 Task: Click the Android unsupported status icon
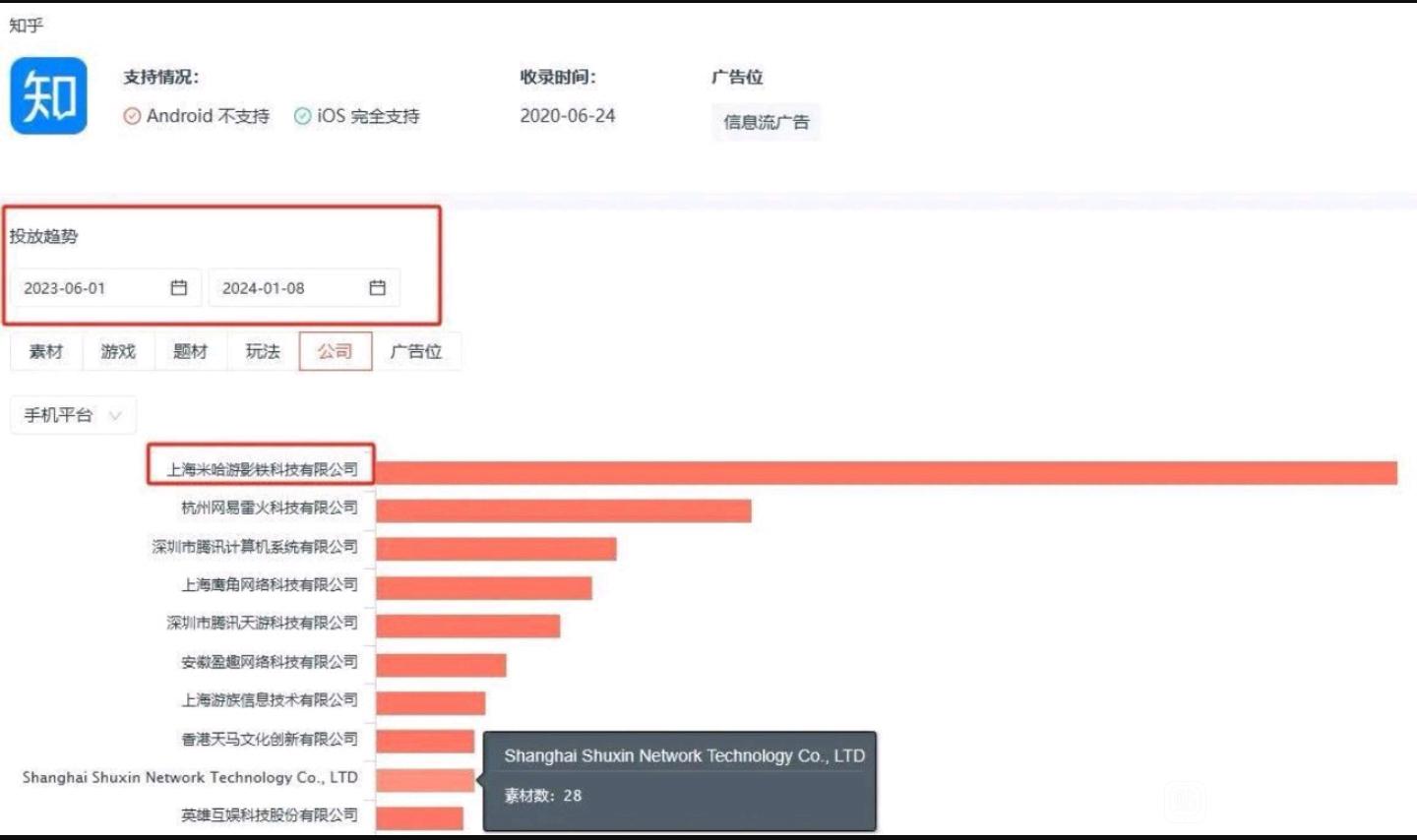(132, 116)
